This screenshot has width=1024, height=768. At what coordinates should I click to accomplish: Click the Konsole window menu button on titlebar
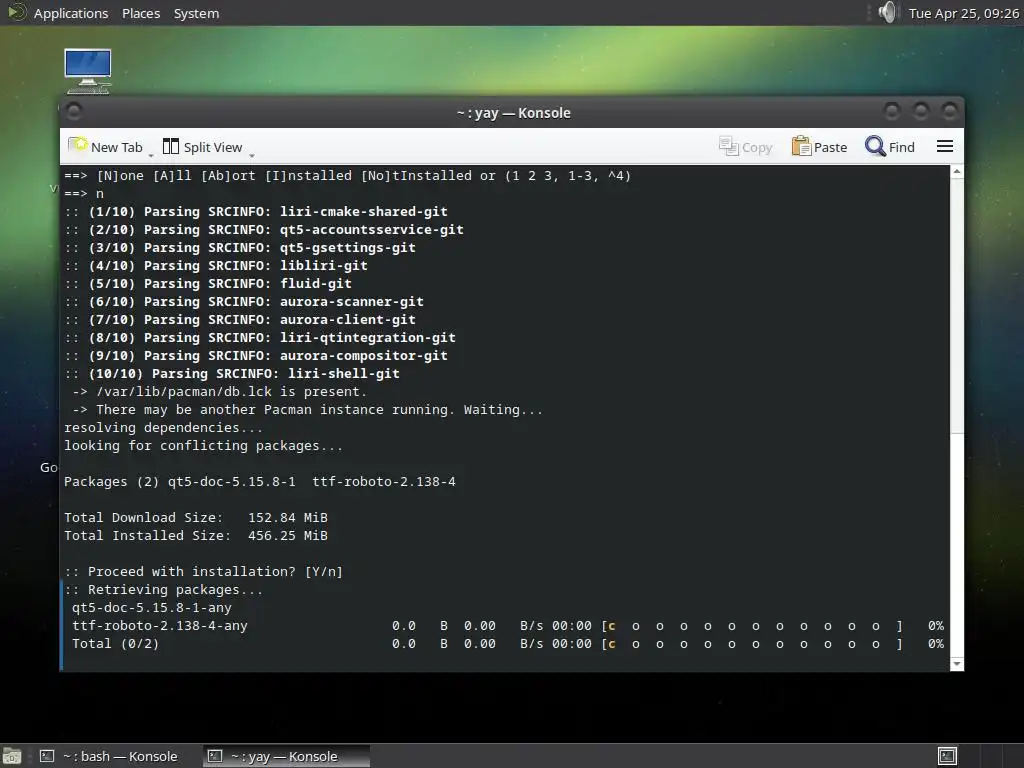[x=74, y=112]
